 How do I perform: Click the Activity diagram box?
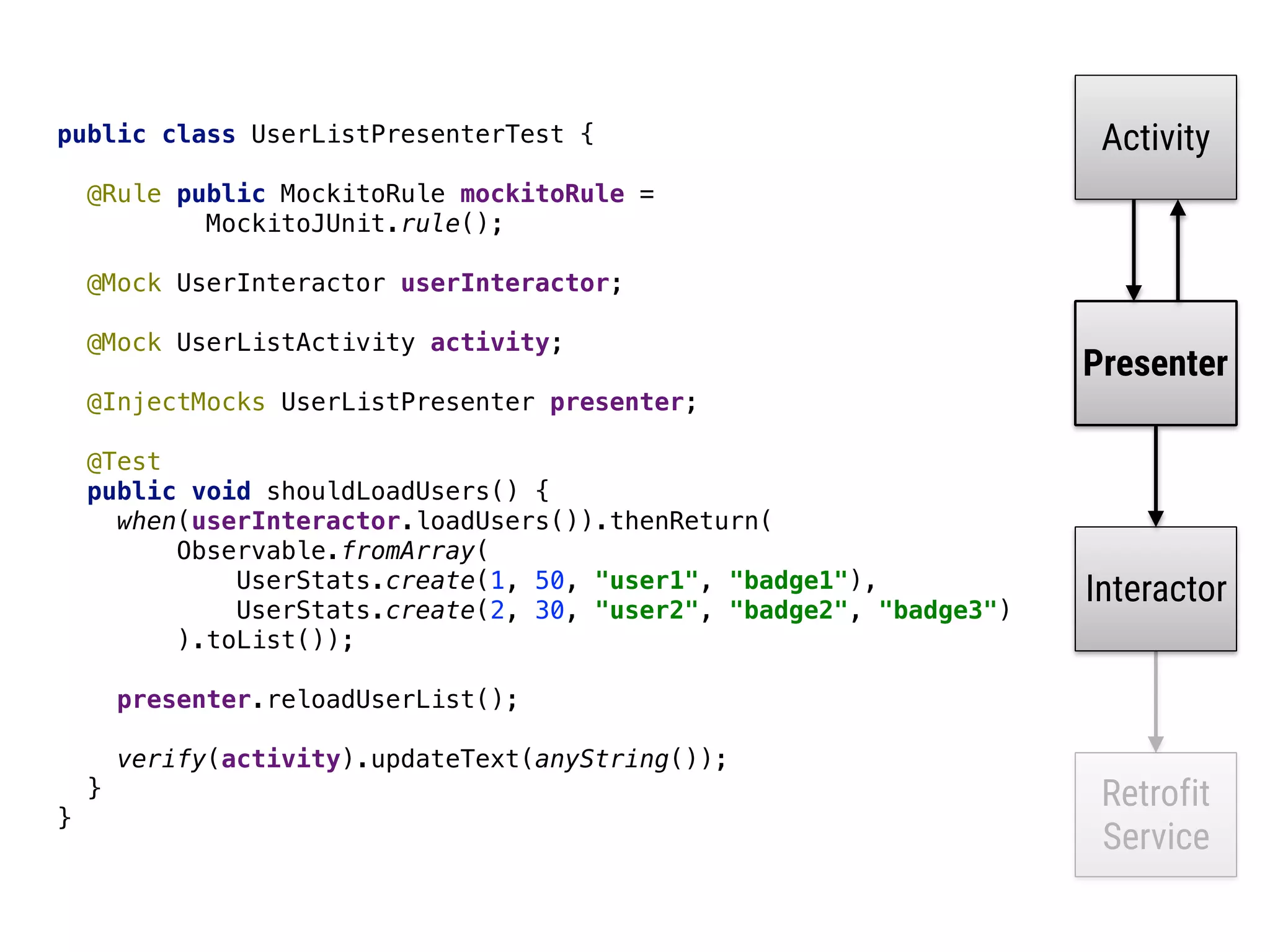(1155, 137)
